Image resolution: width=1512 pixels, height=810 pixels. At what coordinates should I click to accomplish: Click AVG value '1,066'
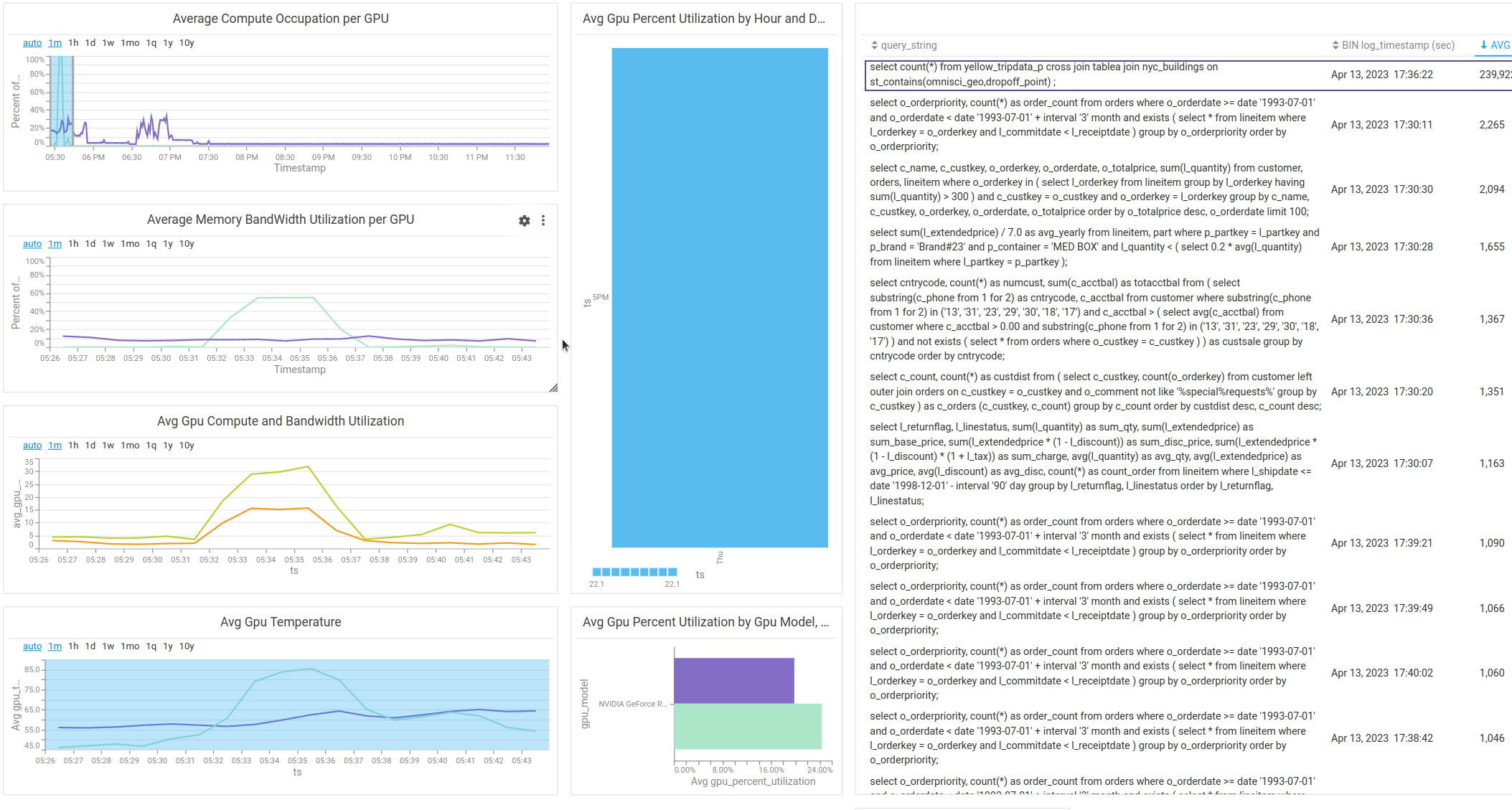(1492, 608)
